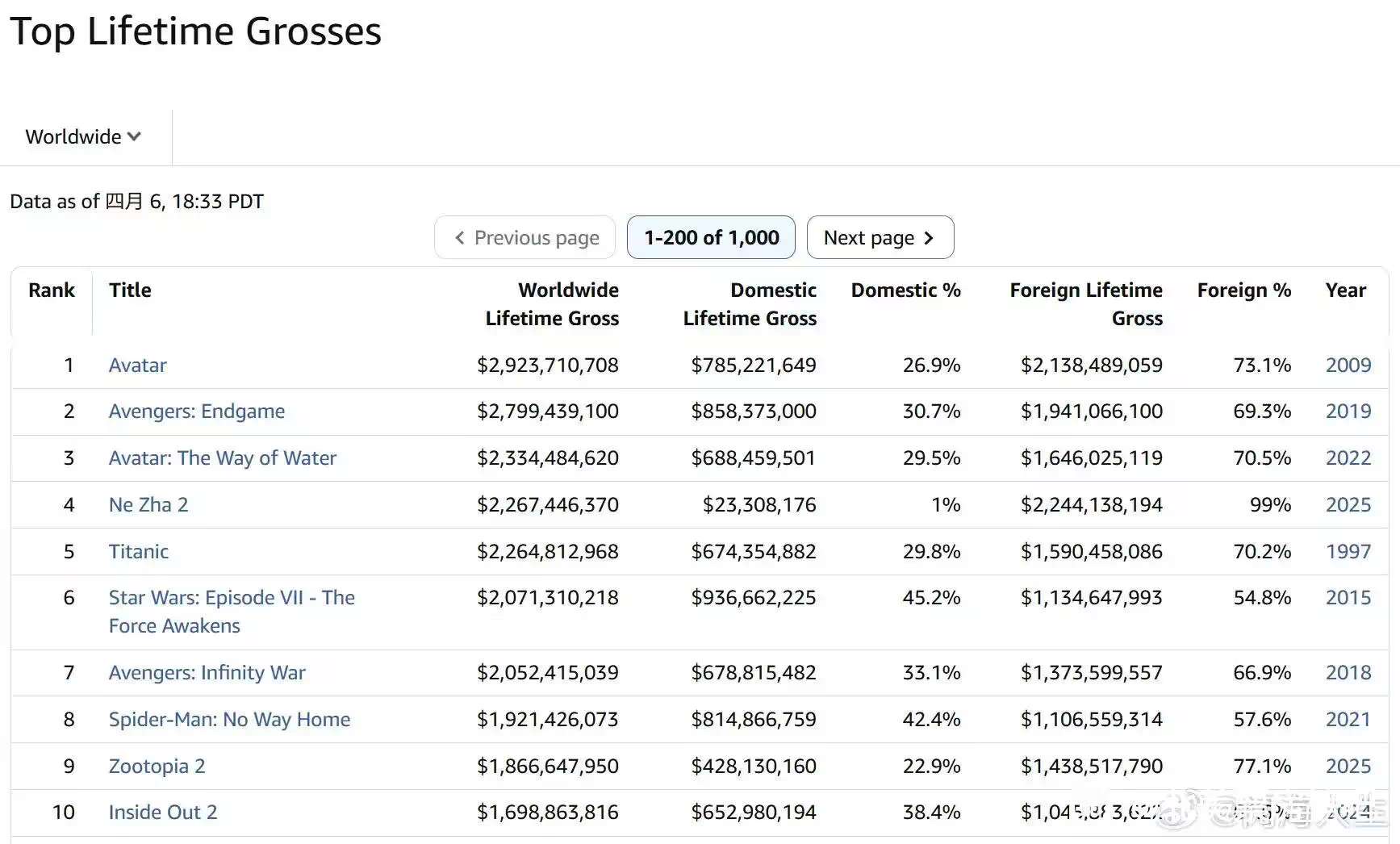This screenshot has width=1400, height=844.
Task: Open Spider-Man: No Way Home link
Action: (x=230, y=720)
